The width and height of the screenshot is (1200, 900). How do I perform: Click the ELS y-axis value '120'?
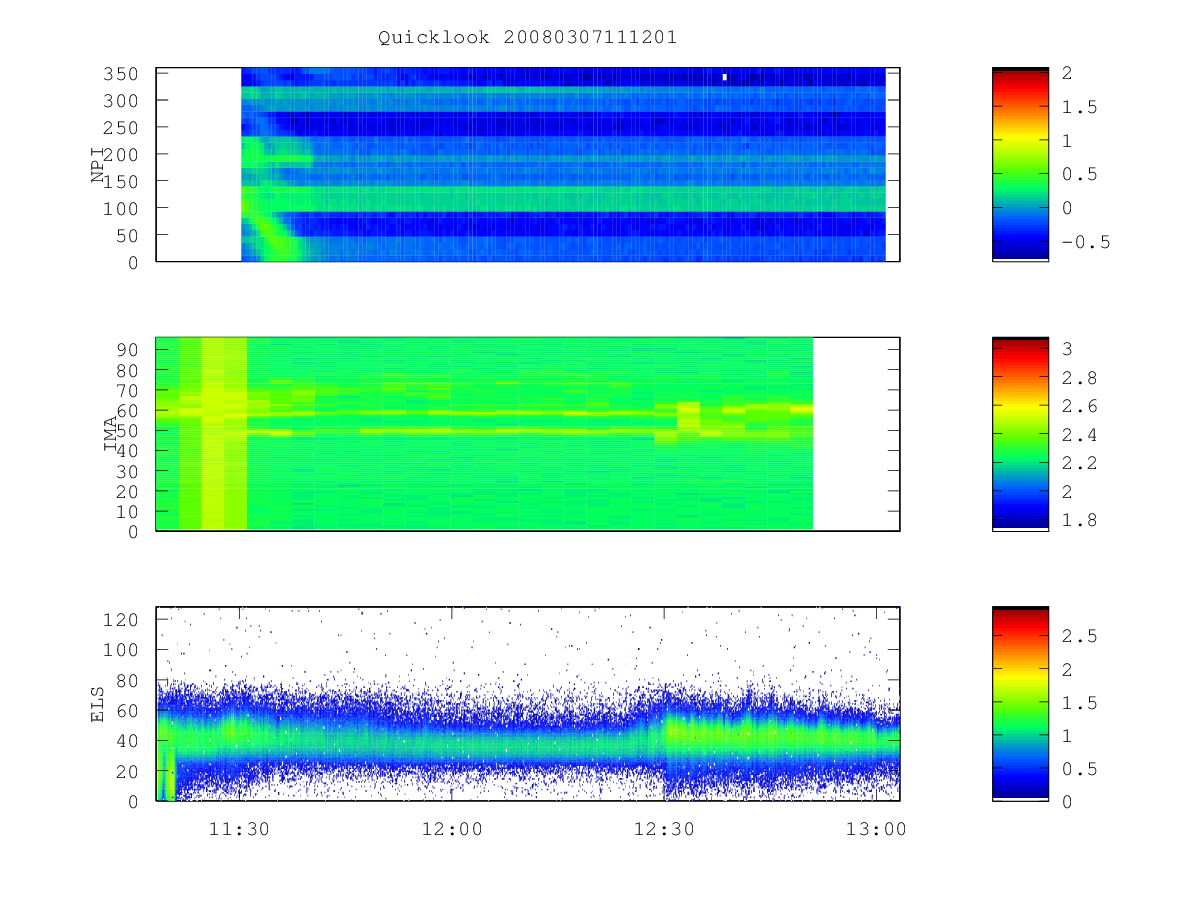point(121,620)
